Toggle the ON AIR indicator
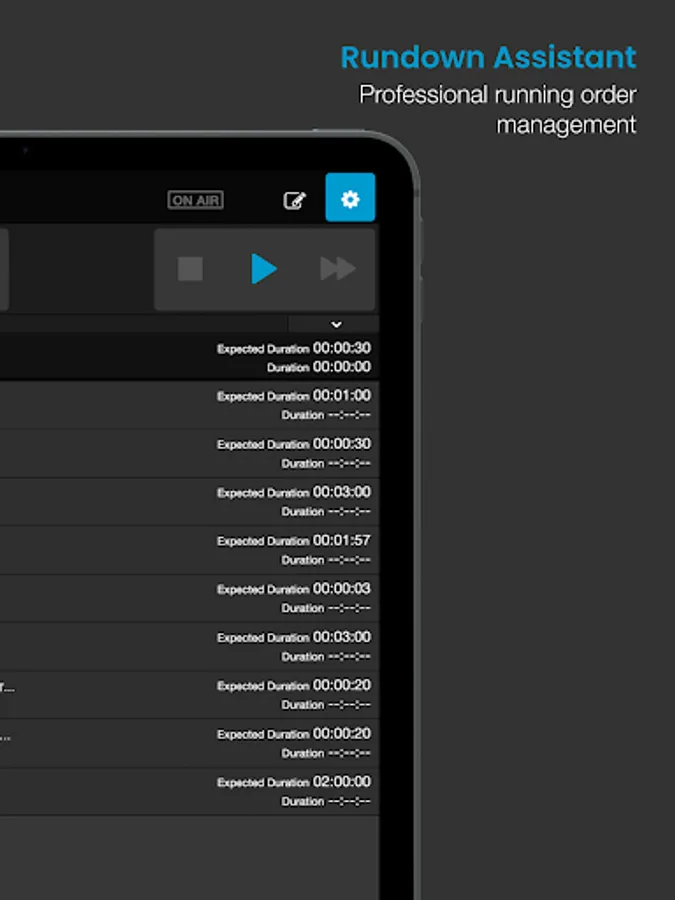Screen dimensions: 675x900 196,200
